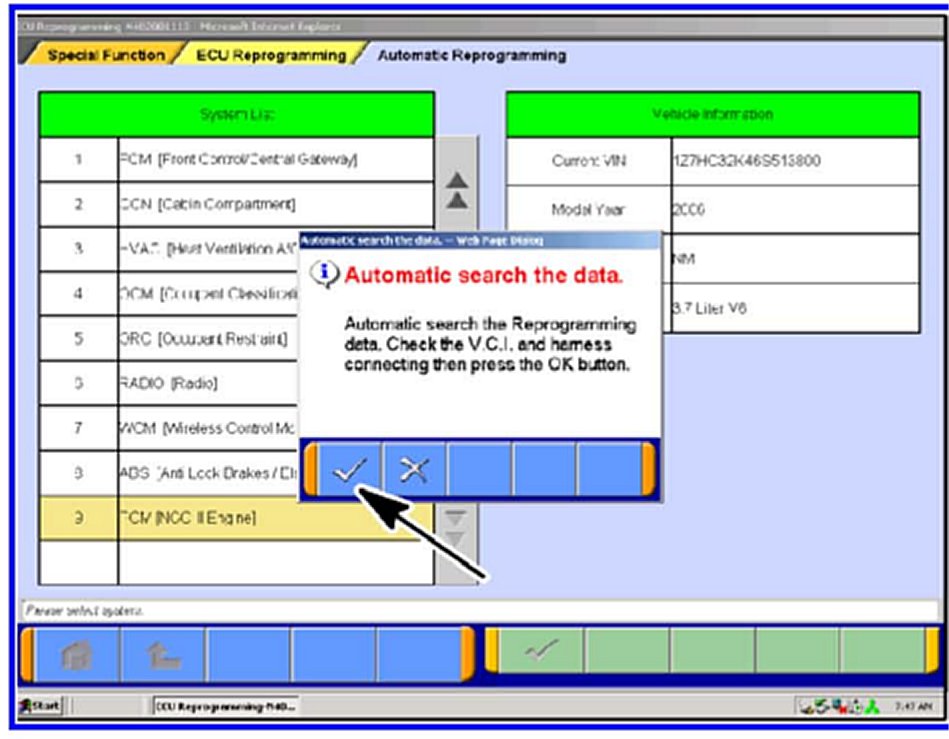The height and width of the screenshot is (739, 949).
Task: Click the info icon in dialog
Action: pyautogui.click(x=325, y=276)
